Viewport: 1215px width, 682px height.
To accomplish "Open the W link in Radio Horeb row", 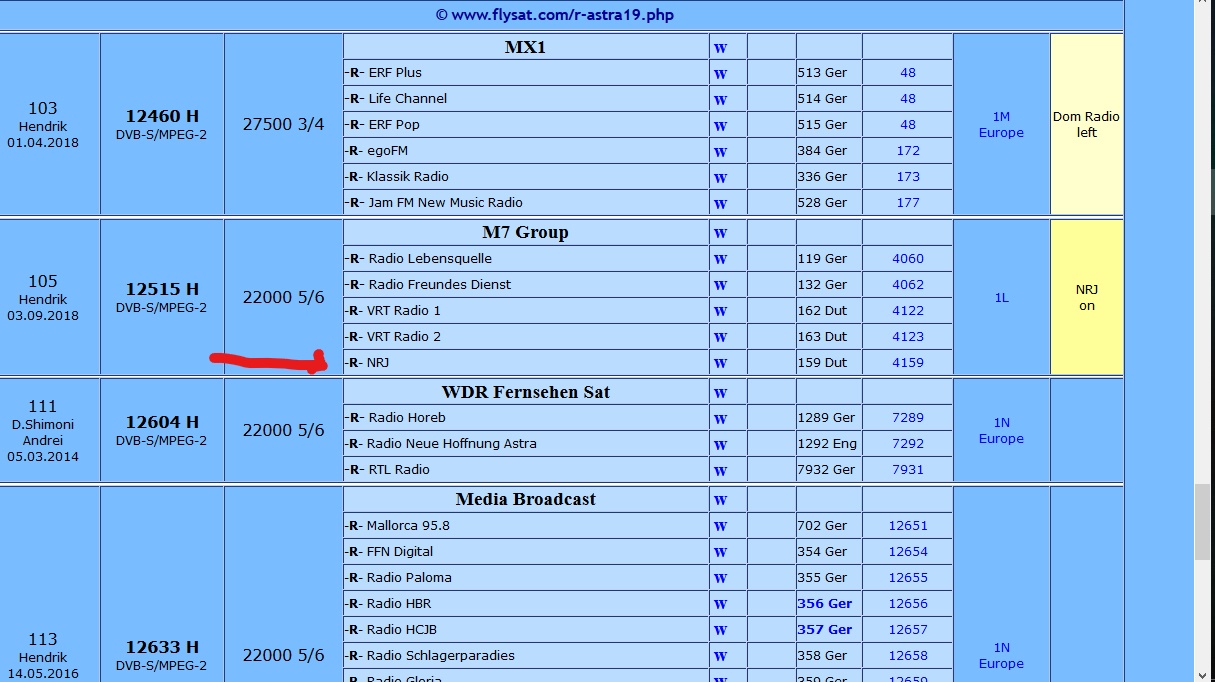I will click(720, 418).
